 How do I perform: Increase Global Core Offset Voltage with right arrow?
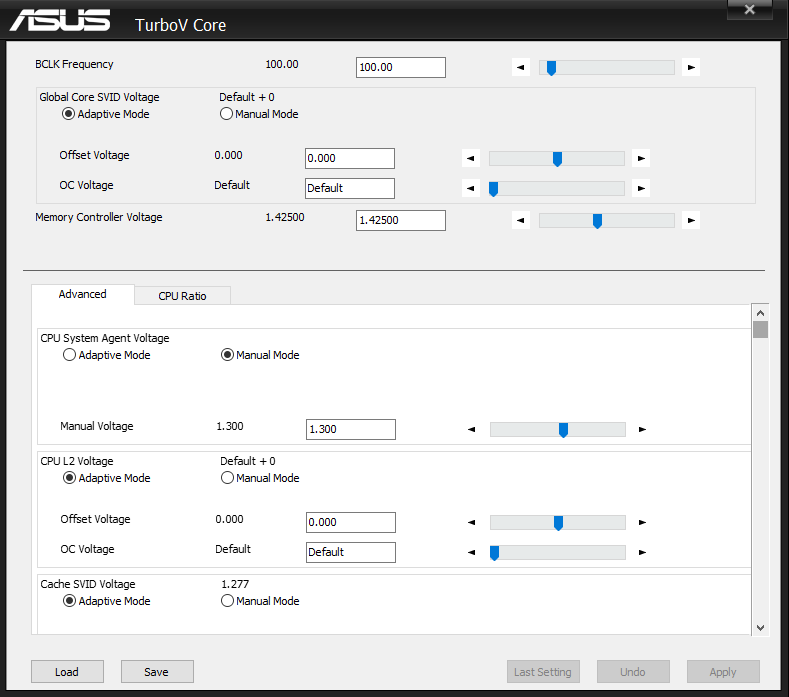pyautogui.click(x=642, y=158)
